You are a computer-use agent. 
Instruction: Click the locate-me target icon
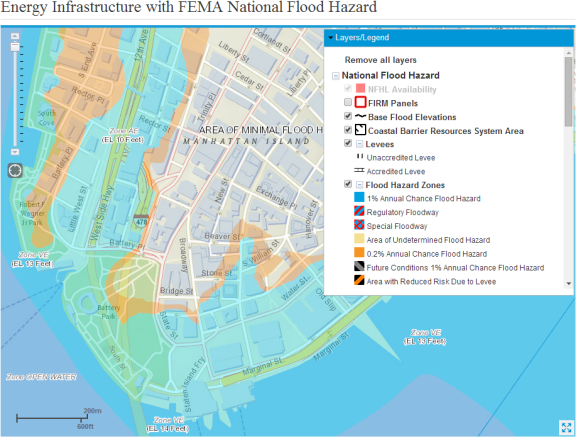15,170
